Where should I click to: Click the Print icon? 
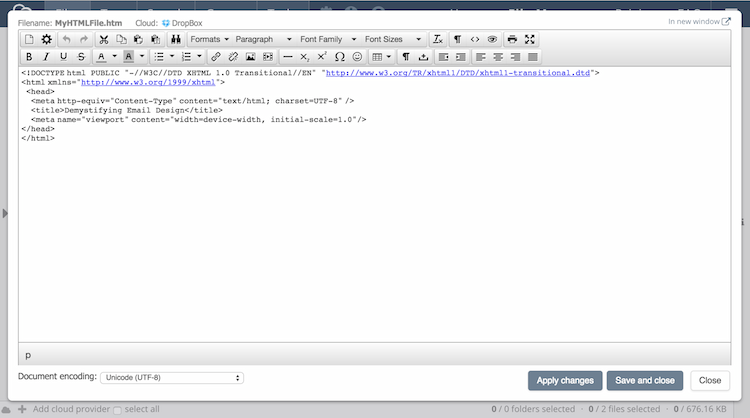[x=512, y=39]
